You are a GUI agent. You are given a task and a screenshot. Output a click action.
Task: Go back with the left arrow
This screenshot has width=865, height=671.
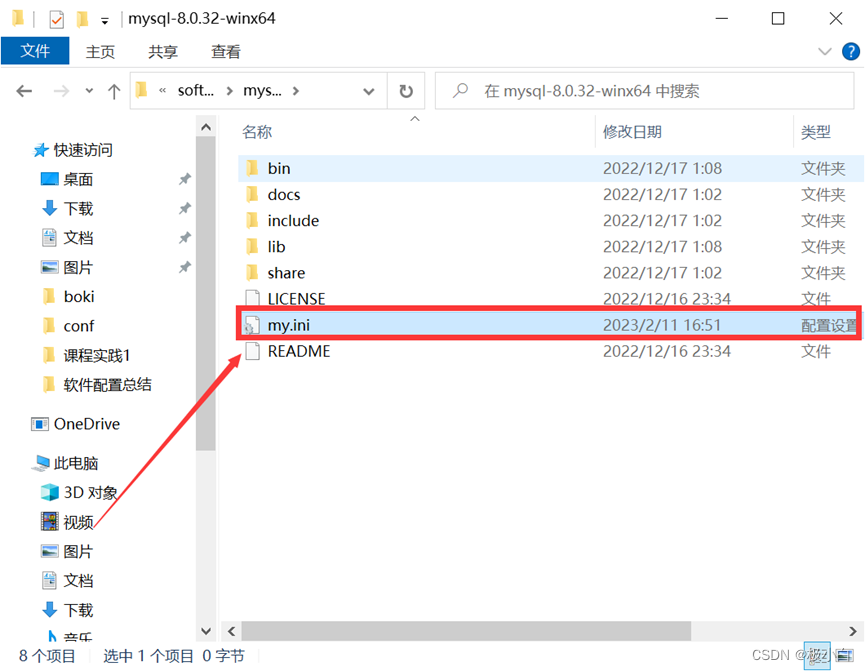tap(24, 91)
